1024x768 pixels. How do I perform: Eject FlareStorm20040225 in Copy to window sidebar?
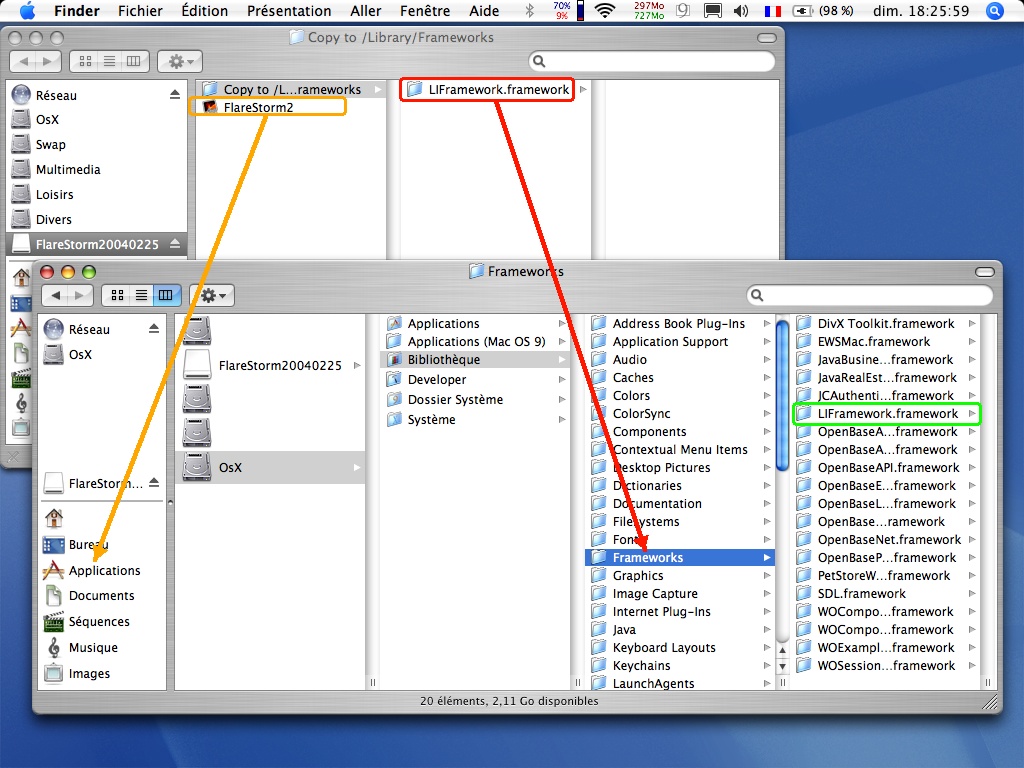[x=175, y=244]
